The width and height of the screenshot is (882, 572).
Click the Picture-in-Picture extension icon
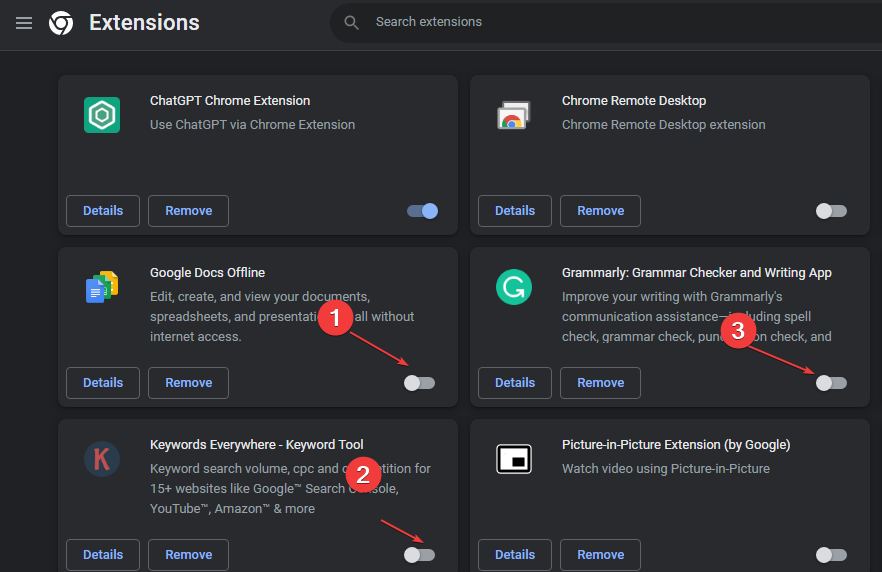point(514,460)
